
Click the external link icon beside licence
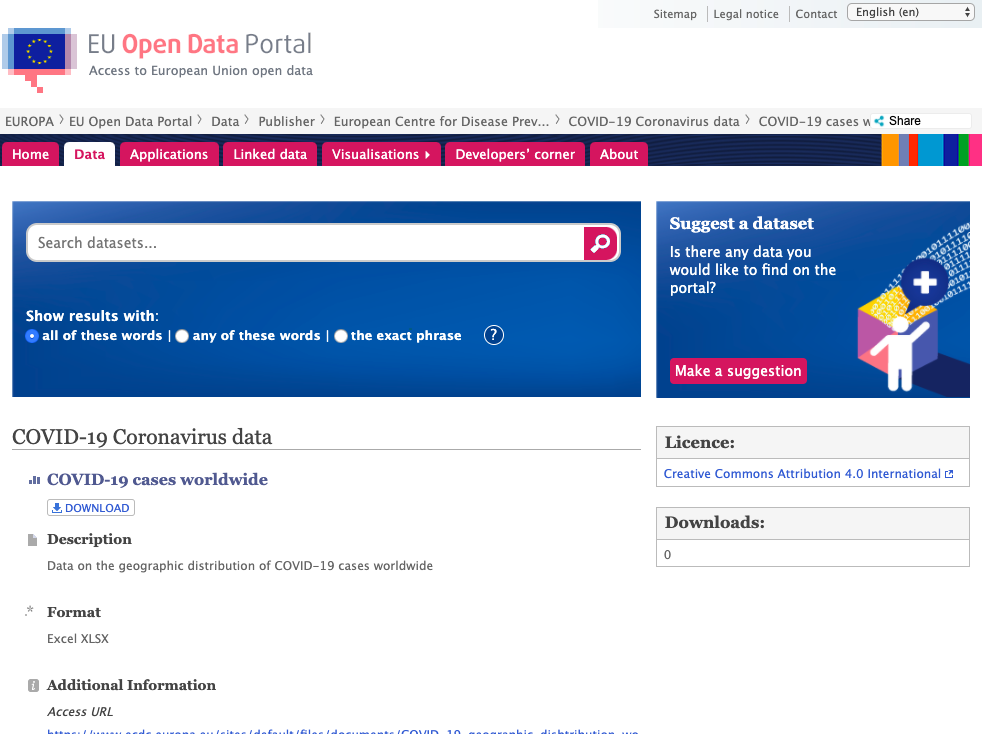pyautogui.click(x=949, y=474)
